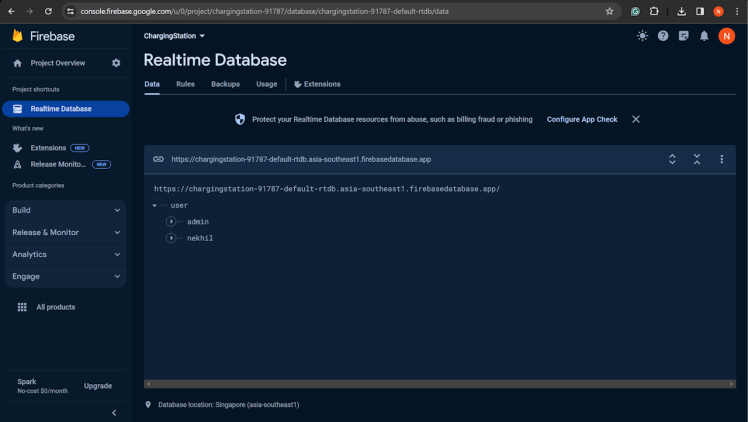Collapse the user tree node
Viewport: 748px width, 422px height.
point(155,205)
